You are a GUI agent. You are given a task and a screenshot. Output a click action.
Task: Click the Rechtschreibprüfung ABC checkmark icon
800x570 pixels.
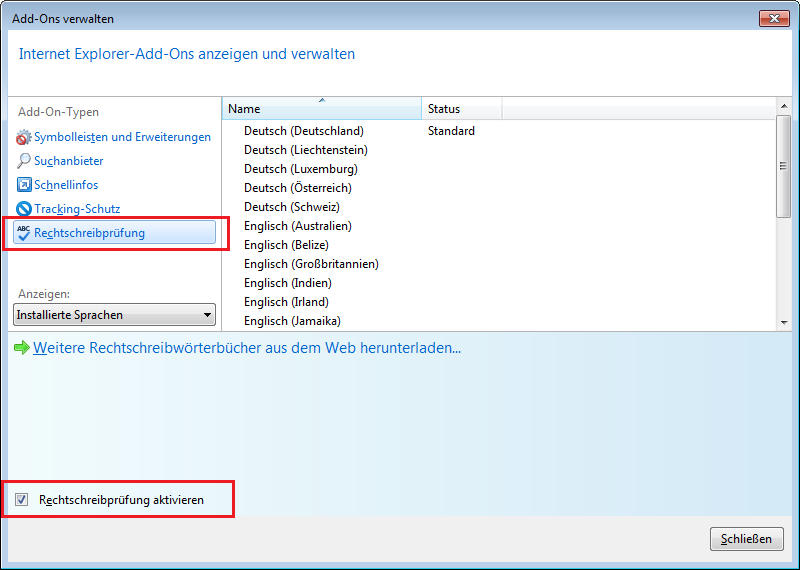coord(23,233)
